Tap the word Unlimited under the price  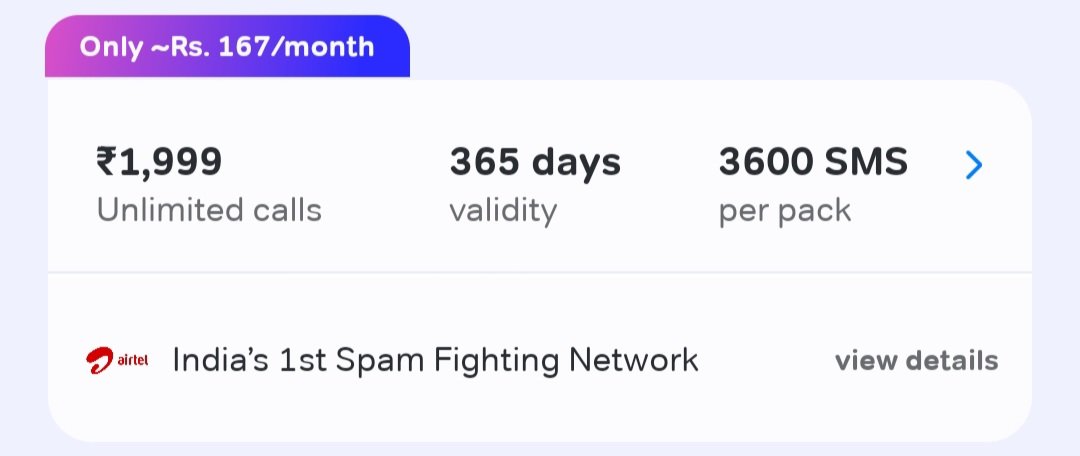coord(170,211)
